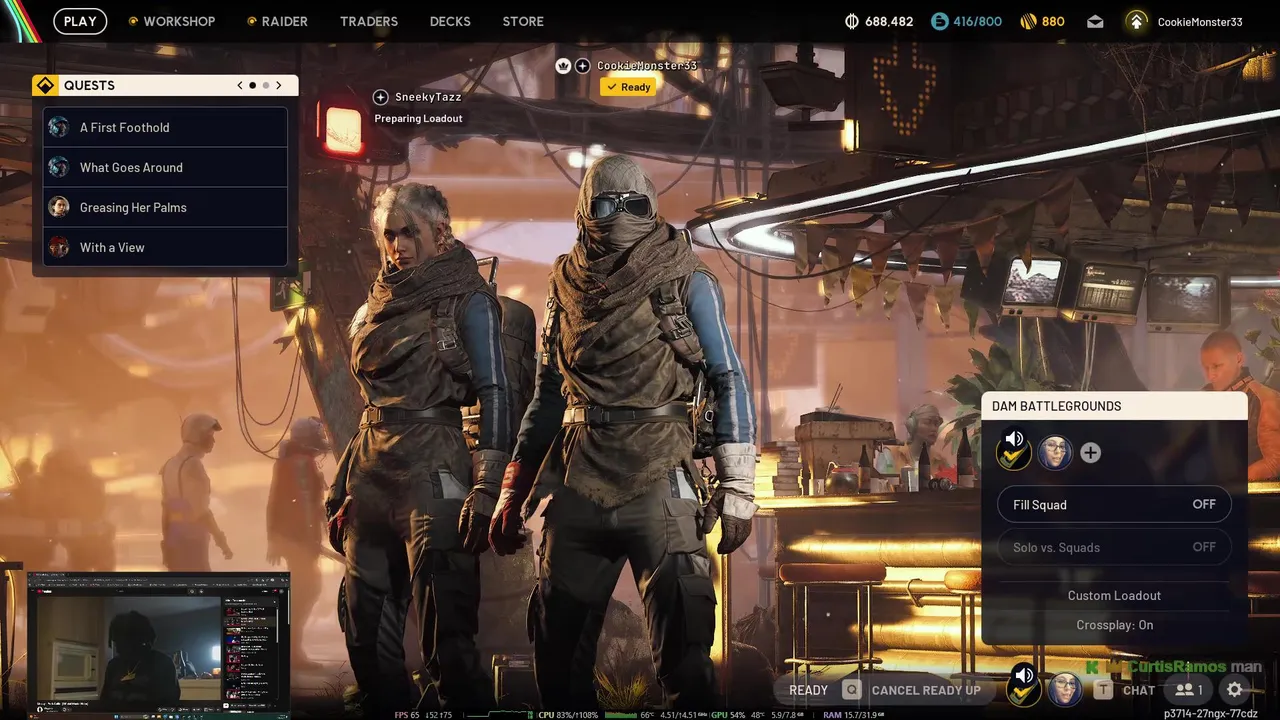Click the QUESTS panel header text
The height and width of the screenshot is (720, 1280).
pyautogui.click(x=89, y=86)
